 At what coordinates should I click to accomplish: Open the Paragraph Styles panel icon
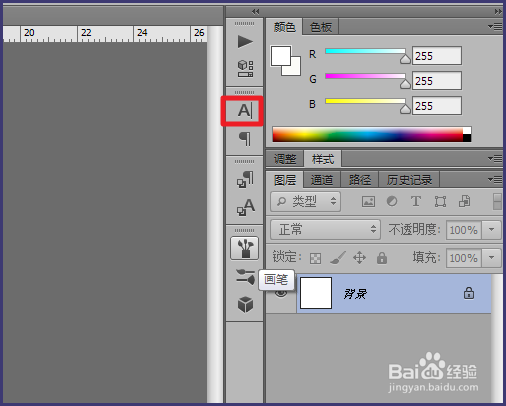(x=245, y=180)
